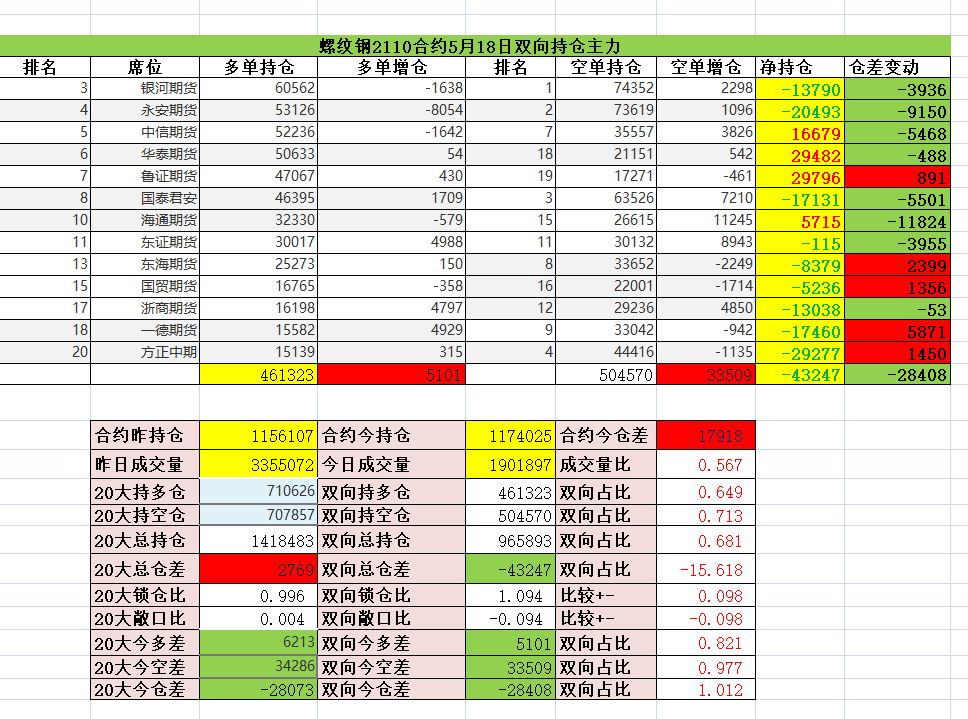Click the 成交量比 value 0.567
The width and height of the screenshot is (968, 719).
click(x=705, y=465)
